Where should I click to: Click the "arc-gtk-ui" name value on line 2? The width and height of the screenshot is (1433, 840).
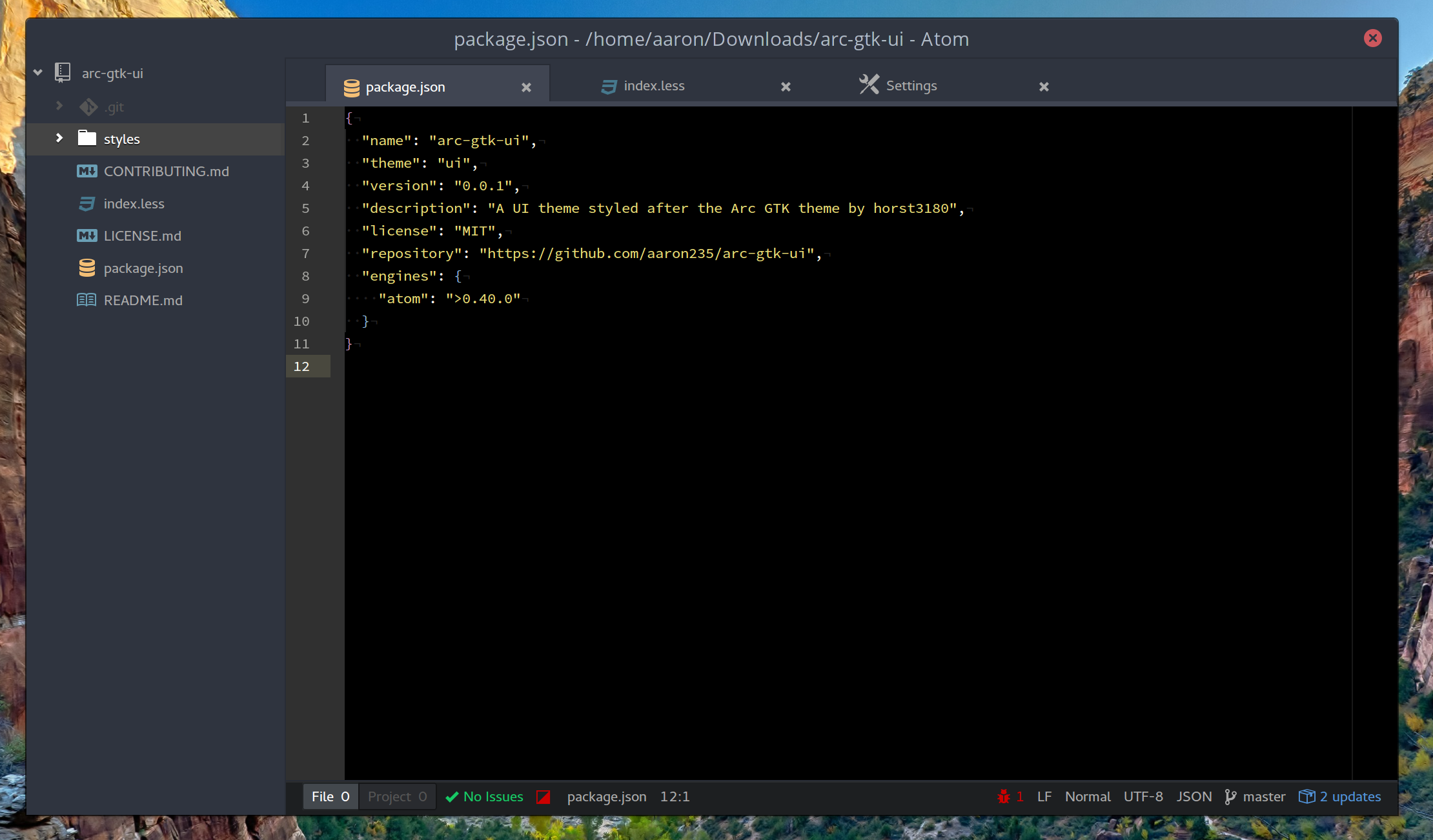[479, 141]
